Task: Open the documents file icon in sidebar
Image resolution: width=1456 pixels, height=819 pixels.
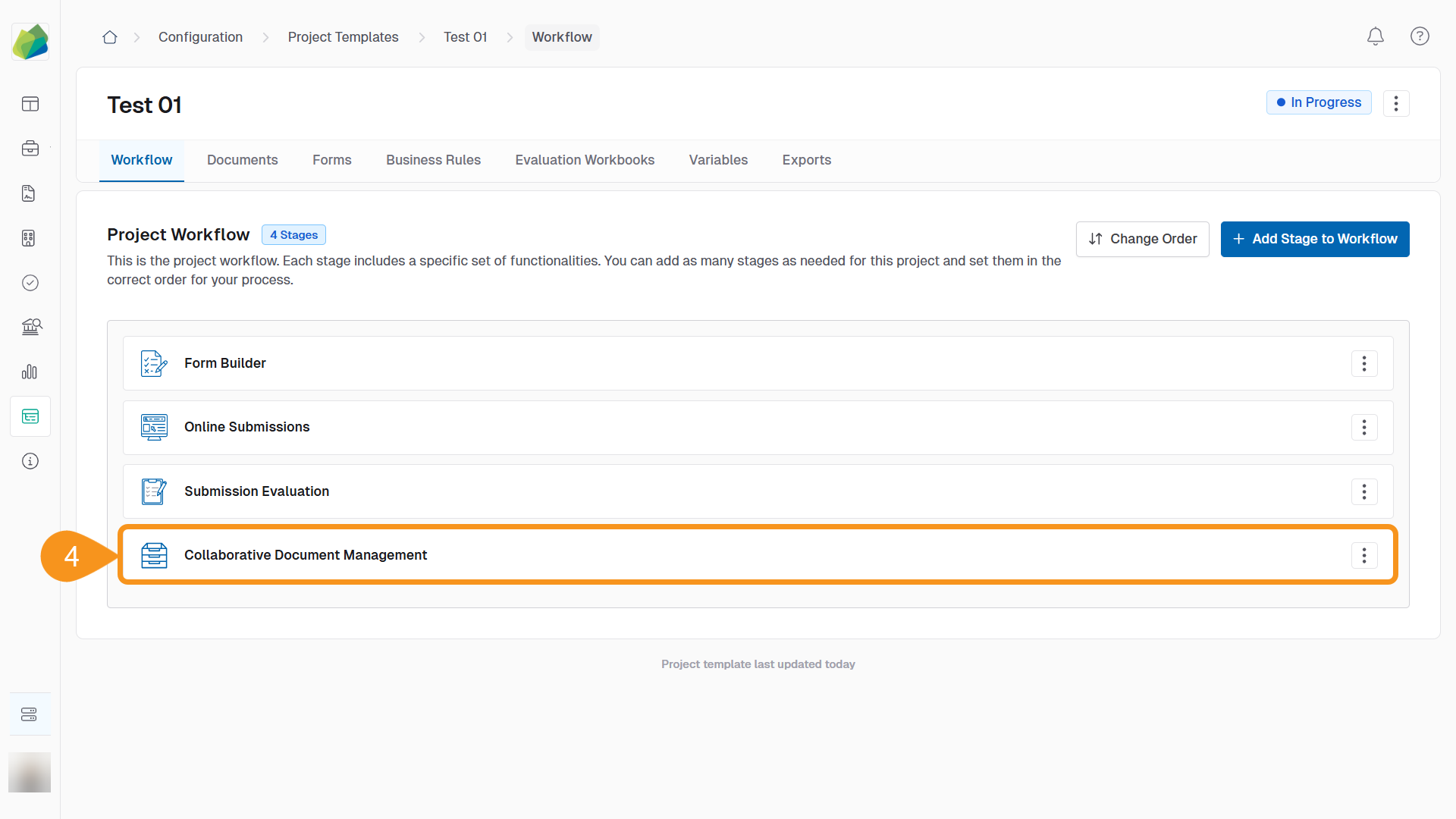Action: pos(30,193)
